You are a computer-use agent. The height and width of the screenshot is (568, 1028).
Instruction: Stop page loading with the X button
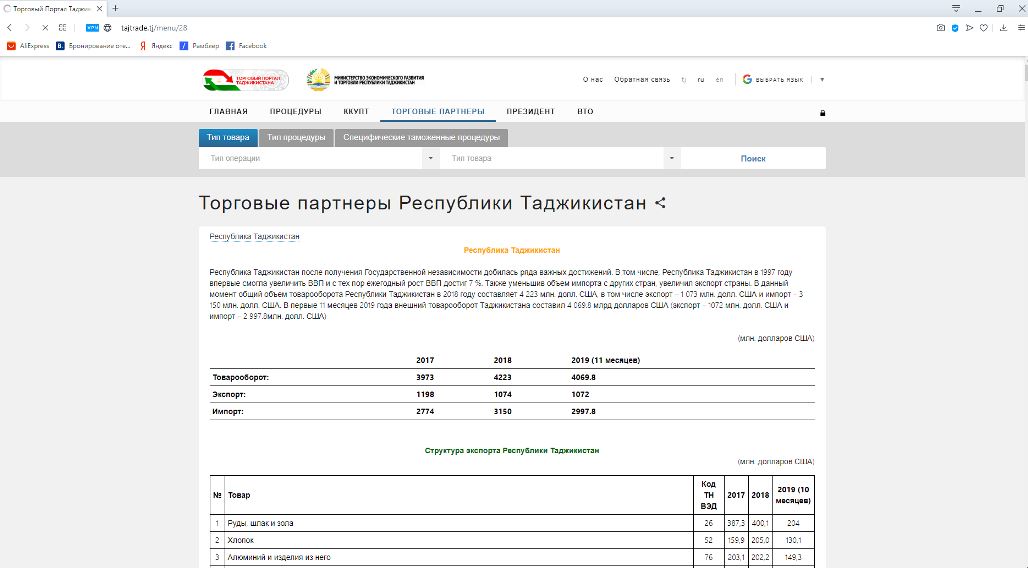[x=44, y=28]
